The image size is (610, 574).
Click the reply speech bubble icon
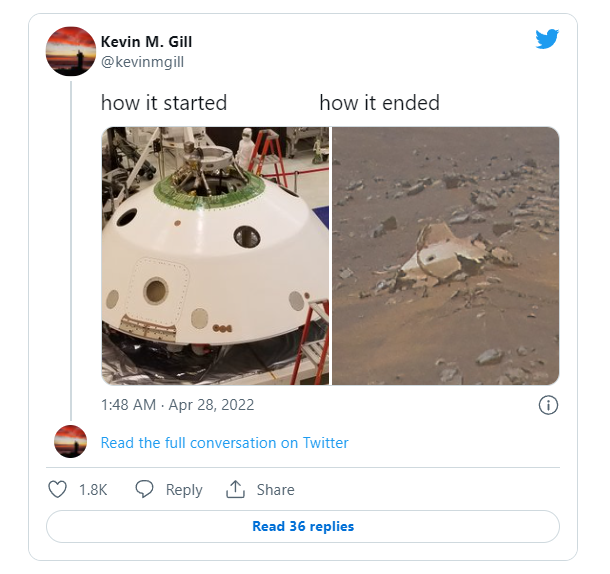[144, 489]
